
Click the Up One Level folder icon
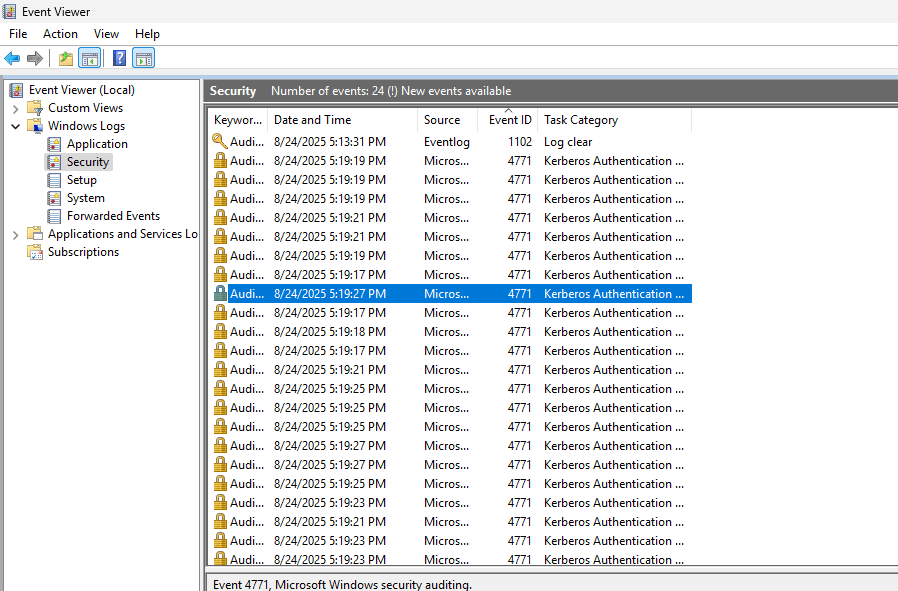point(66,58)
